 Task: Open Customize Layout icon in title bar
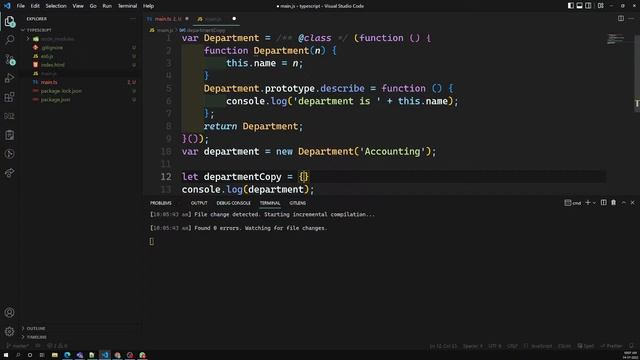coord(601,6)
